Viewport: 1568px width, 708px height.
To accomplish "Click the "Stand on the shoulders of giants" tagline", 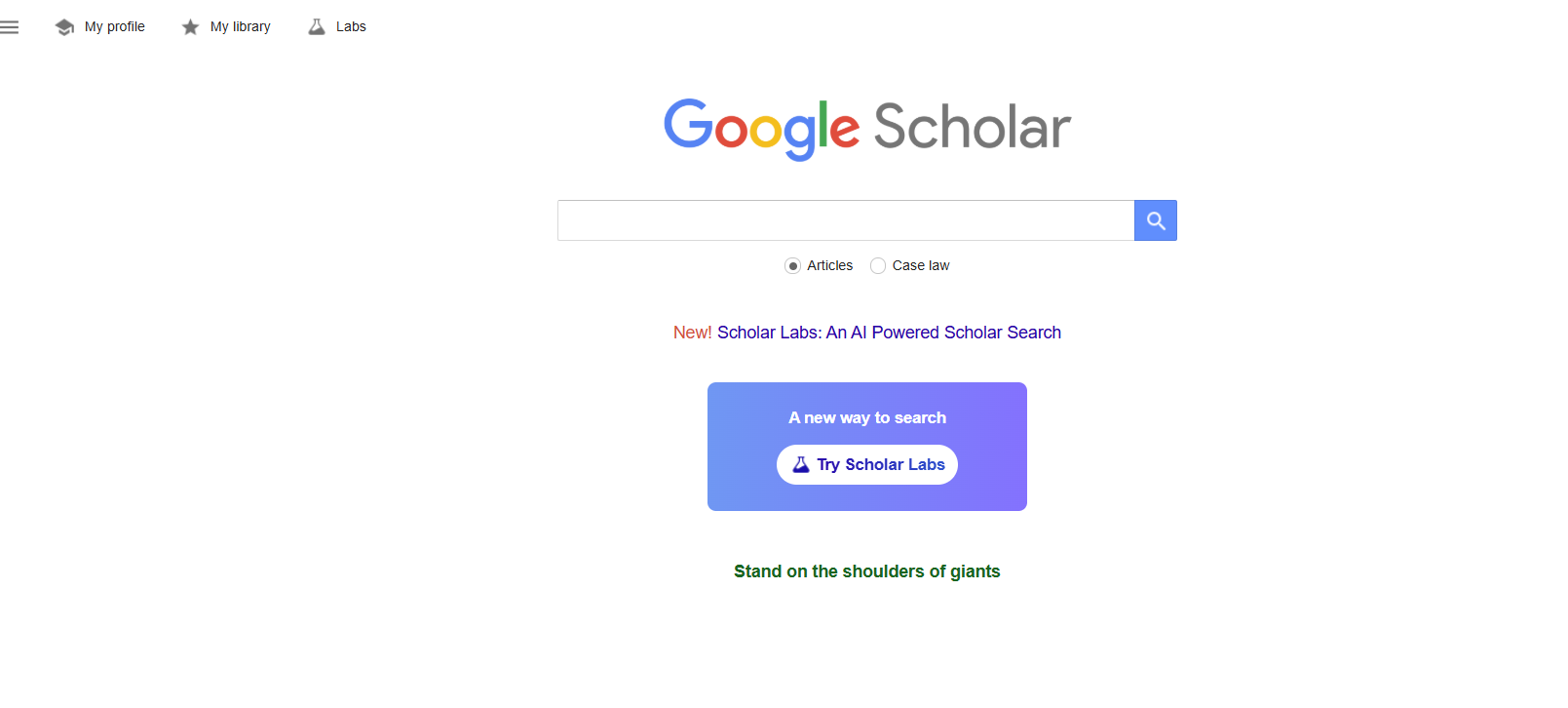I will pyautogui.click(x=866, y=571).
